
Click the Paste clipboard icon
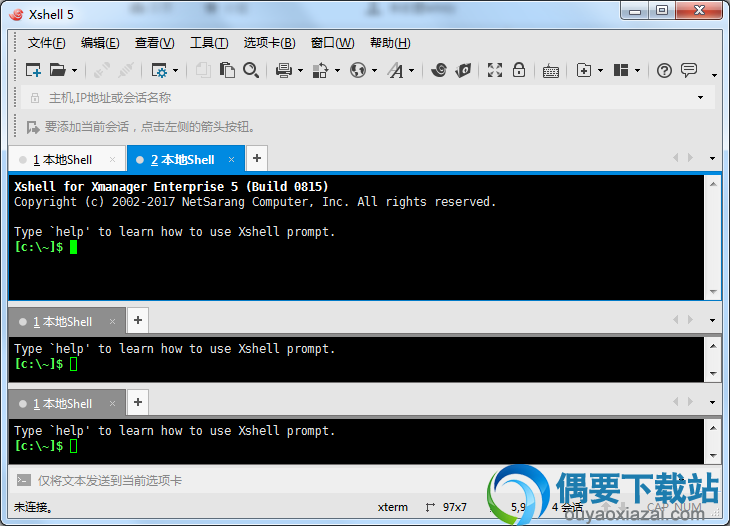[x=227, y=70]
